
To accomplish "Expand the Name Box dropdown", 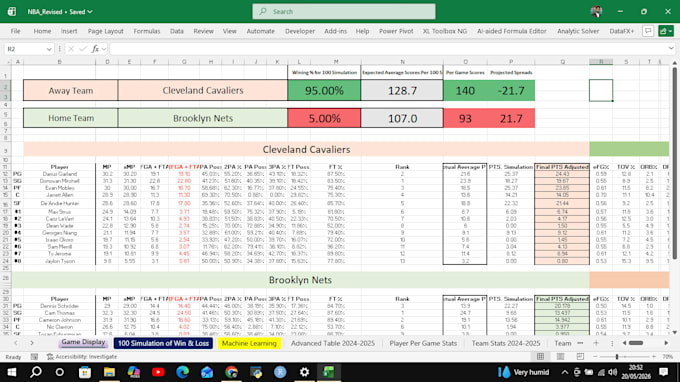I will tap(49, 49).
